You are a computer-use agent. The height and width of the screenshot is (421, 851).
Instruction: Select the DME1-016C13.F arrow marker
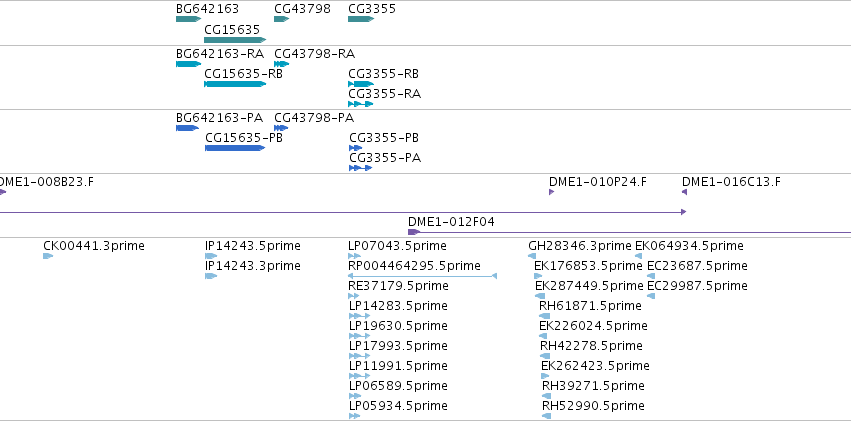684,192
